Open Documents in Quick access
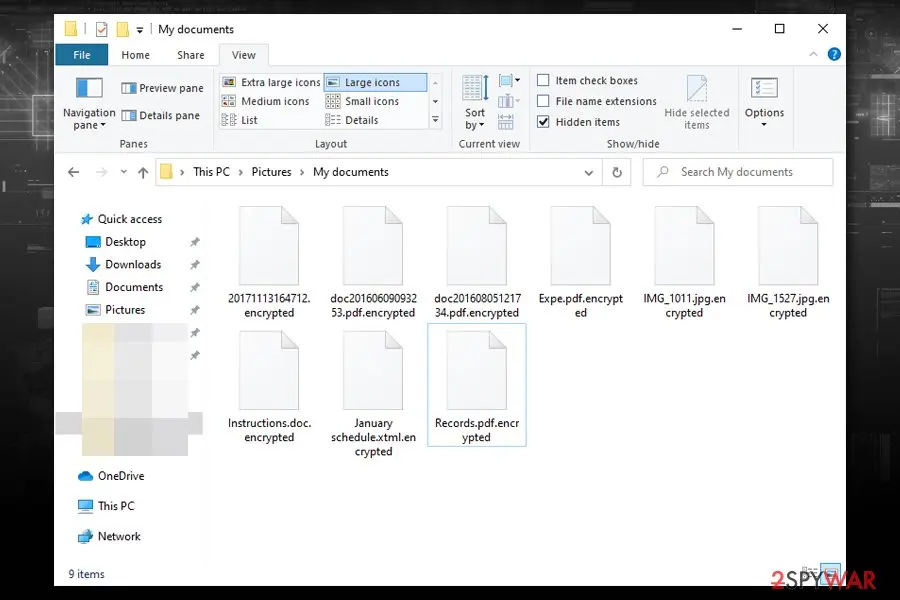Image resolution: width=900 pixels, height=600 pixels. [124, 287]
